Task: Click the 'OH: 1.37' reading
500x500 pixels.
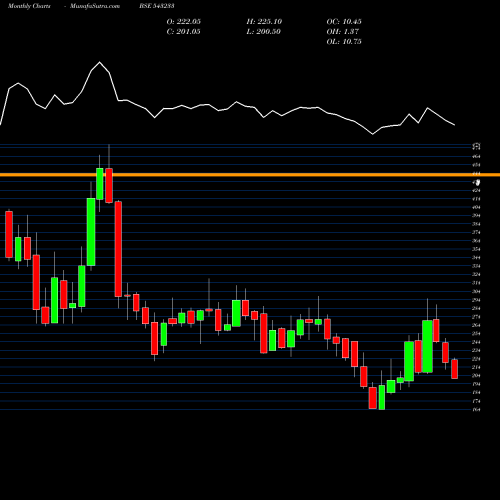Action: pos(343,31)
